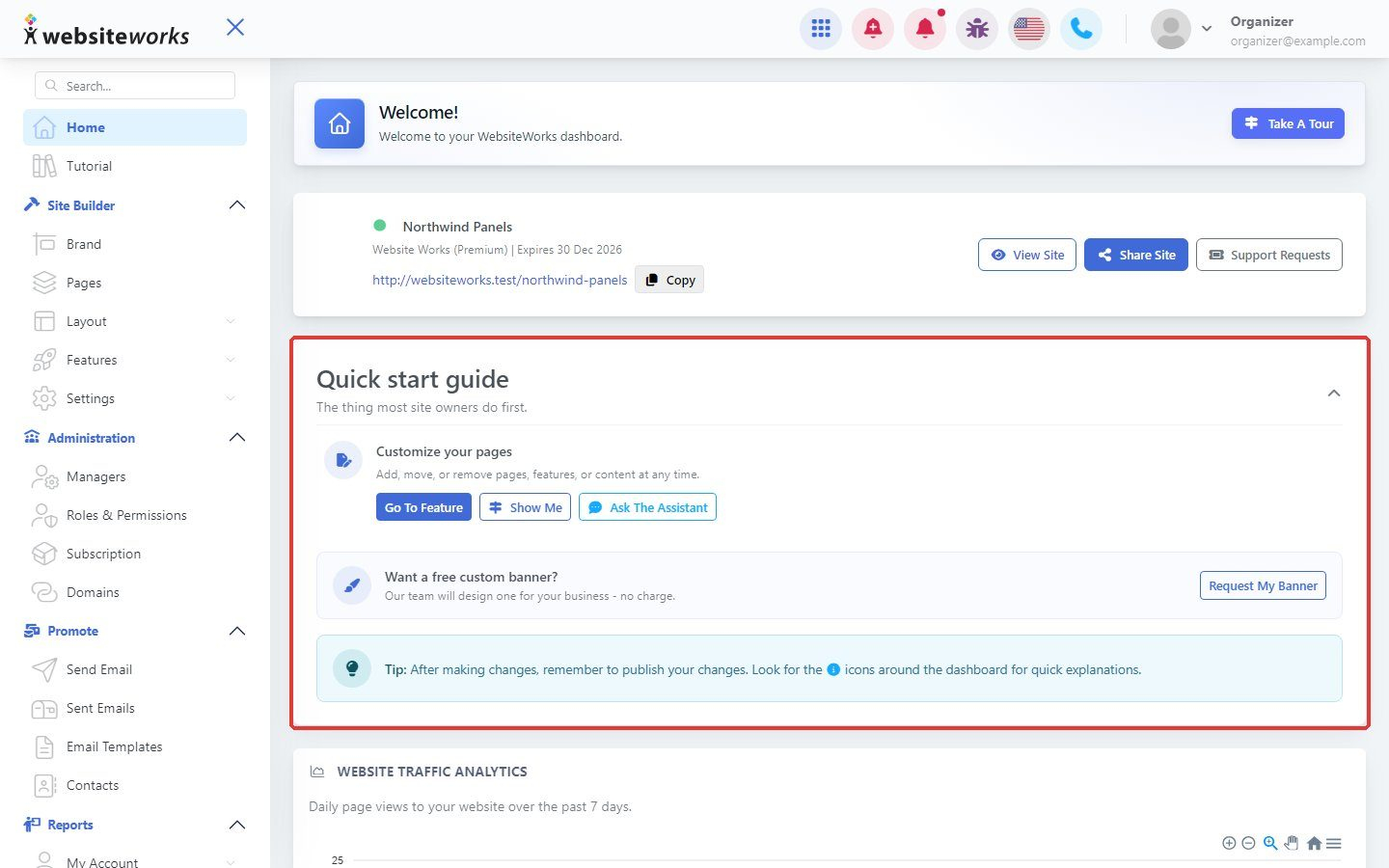Open the Tutorial menu item
This screenshot has height=868, width=1389.
[135, 166]
